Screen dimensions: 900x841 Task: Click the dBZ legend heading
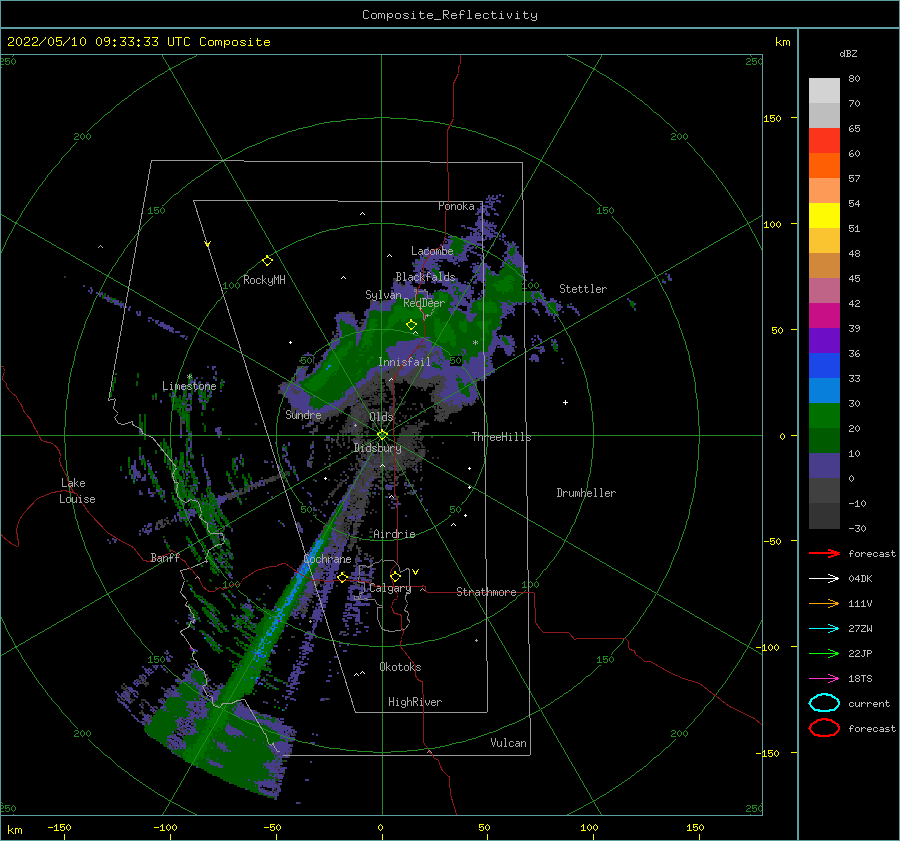coord(848,53)
